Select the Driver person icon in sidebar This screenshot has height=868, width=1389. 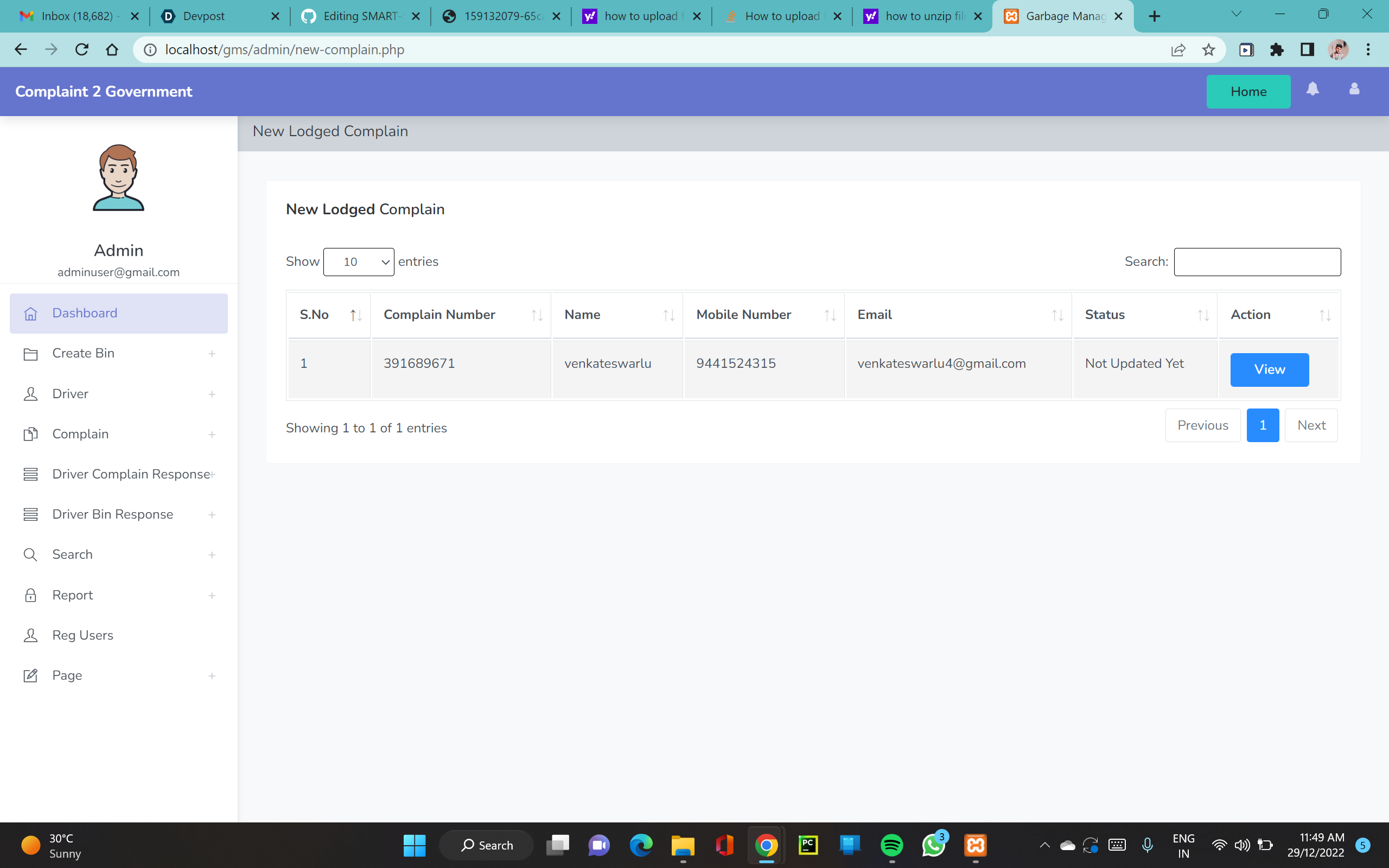31,394
